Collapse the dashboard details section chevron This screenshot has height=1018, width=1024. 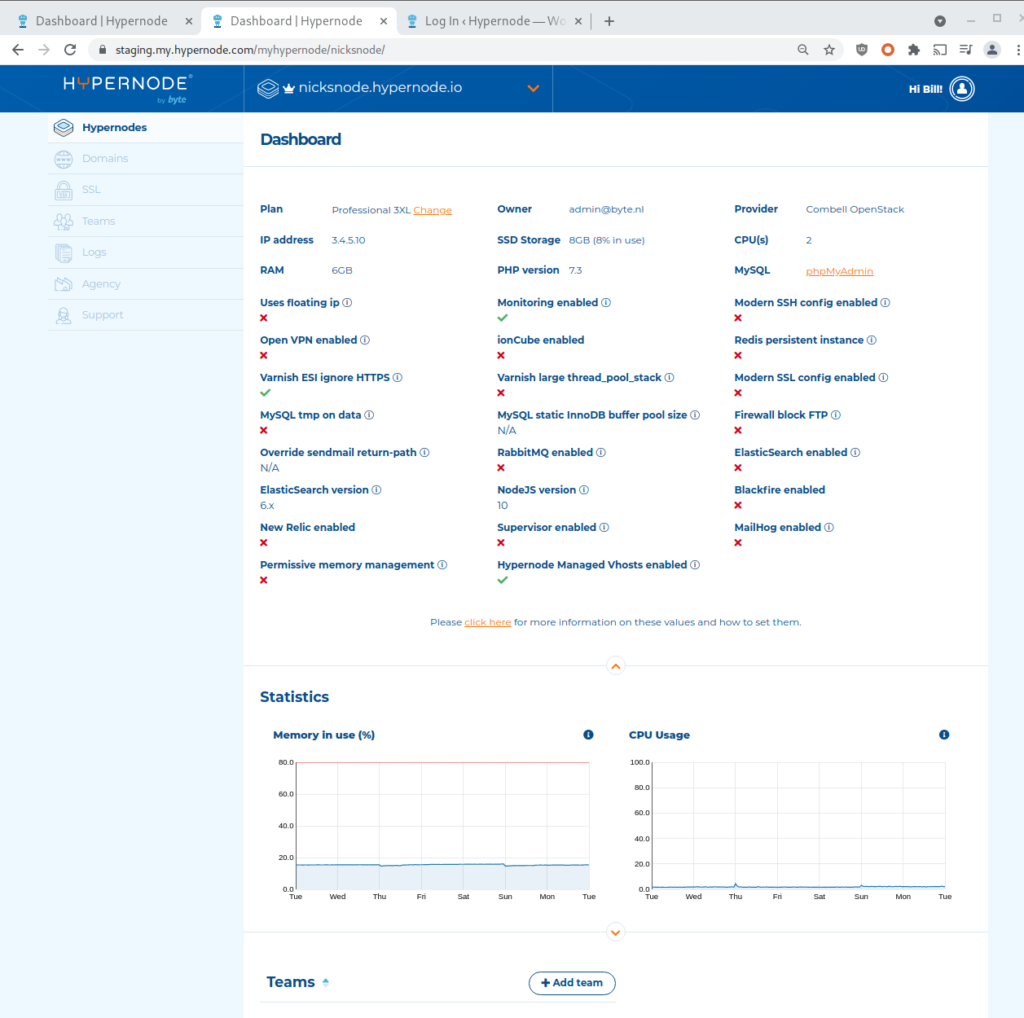click(x=615, y=666)
